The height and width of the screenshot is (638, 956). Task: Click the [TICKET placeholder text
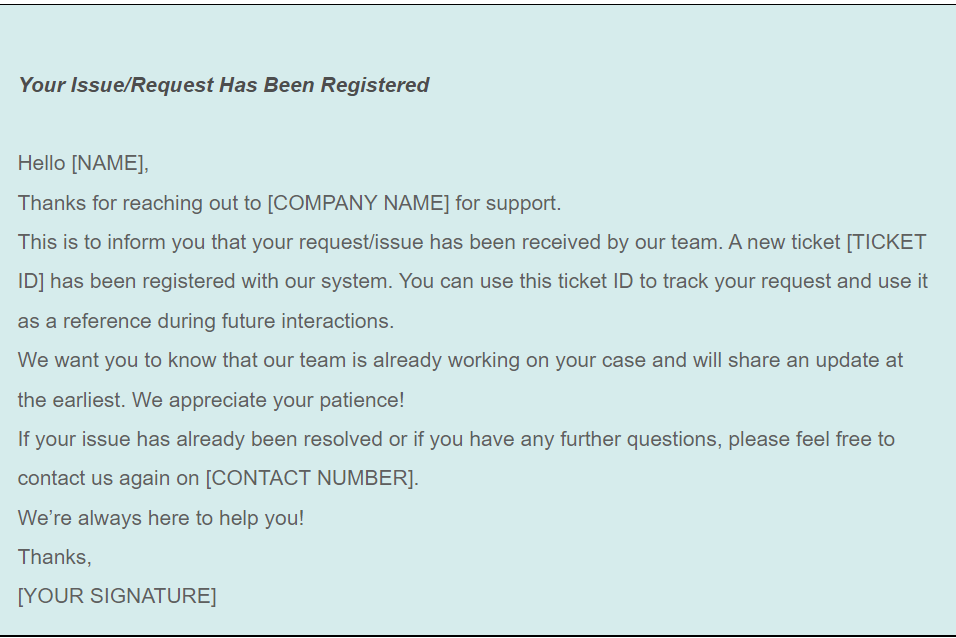[887, 242]
